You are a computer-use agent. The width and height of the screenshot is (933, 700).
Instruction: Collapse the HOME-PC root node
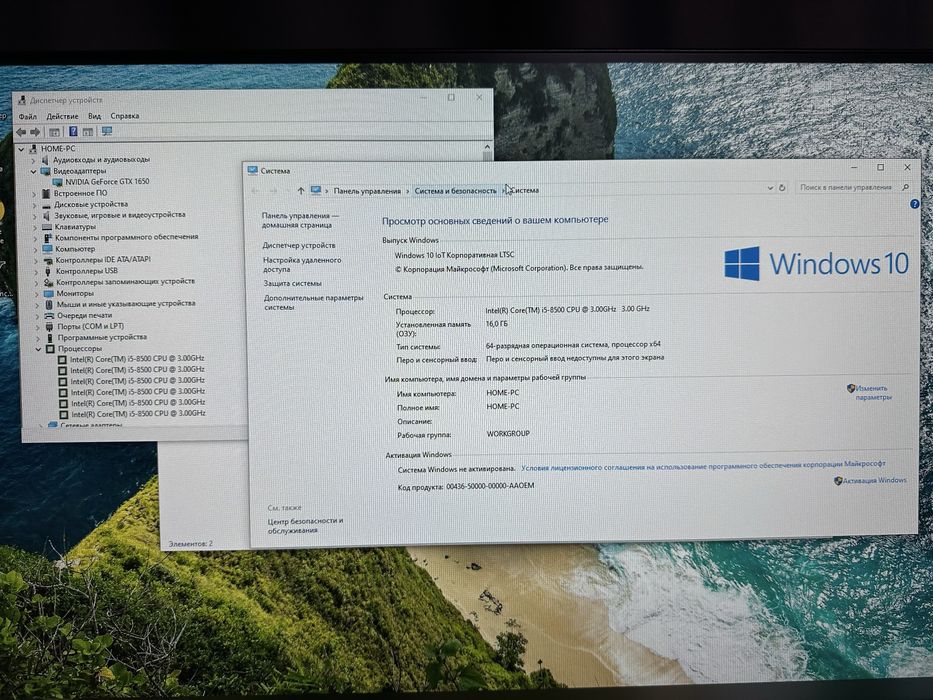click(x=21, y=149)
